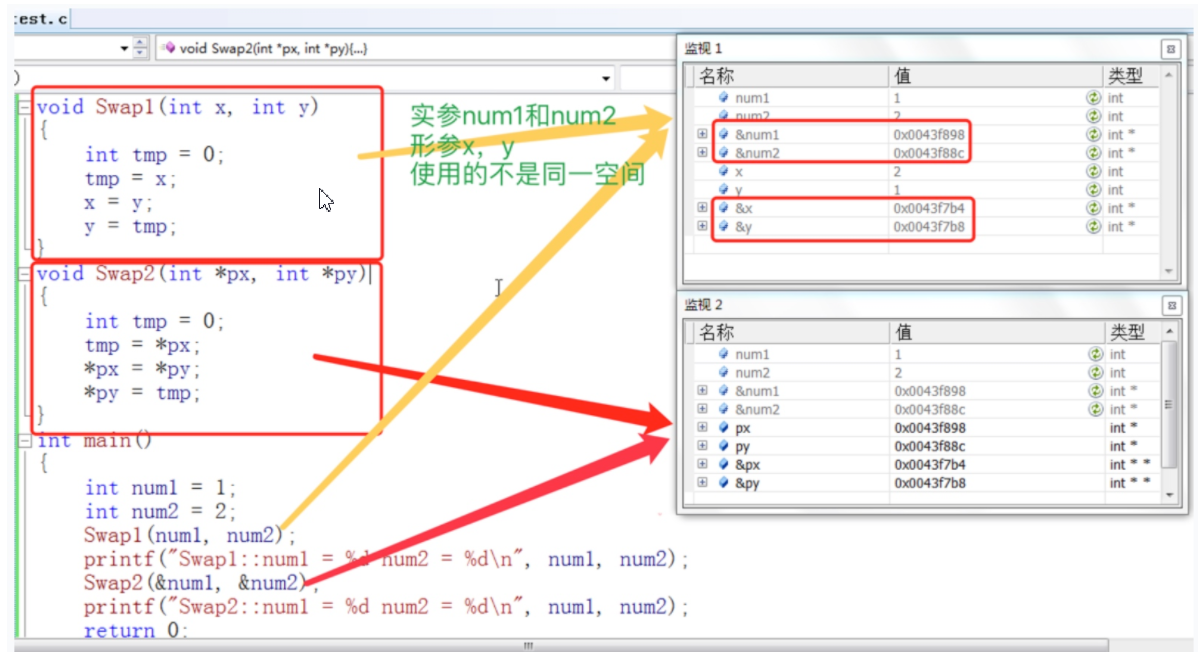This screenshot has height=652, width=1201.
Task: Select value 0x0043f7b4 of &px in Watch 2
Action: pos(930,465)
